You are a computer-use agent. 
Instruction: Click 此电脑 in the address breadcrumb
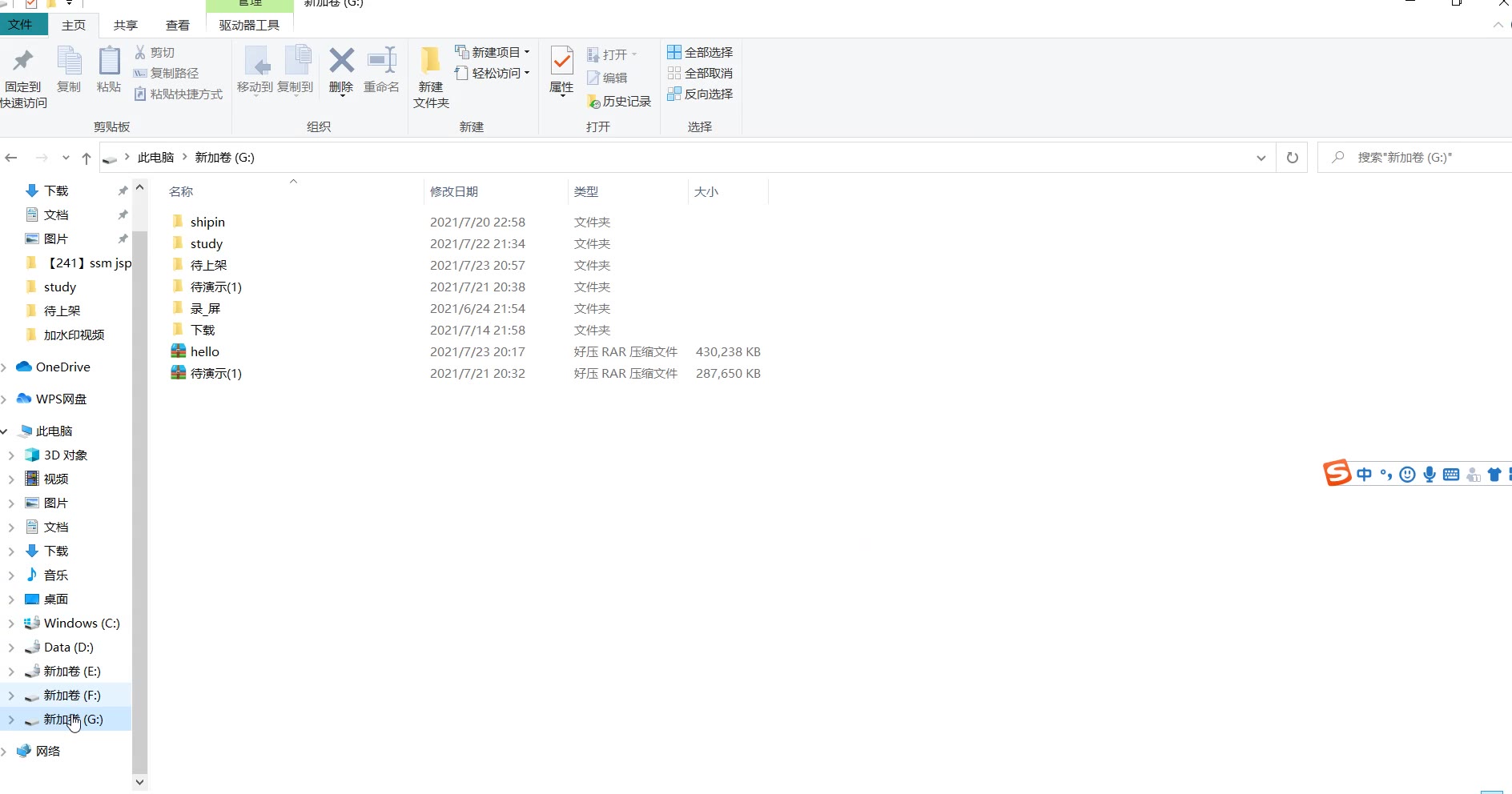[155, 158]
